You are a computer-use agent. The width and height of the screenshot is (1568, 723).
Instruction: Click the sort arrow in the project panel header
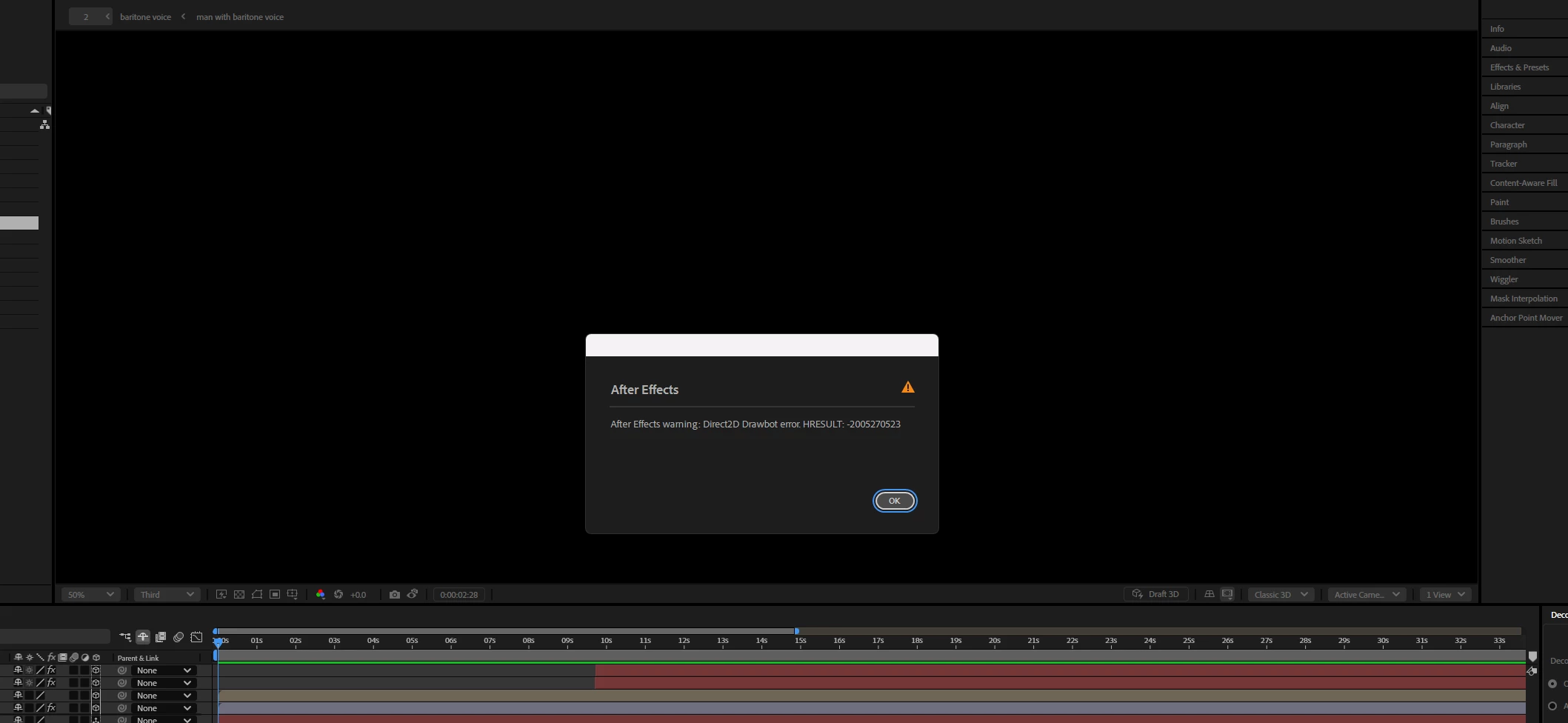[x=34, y=110]
